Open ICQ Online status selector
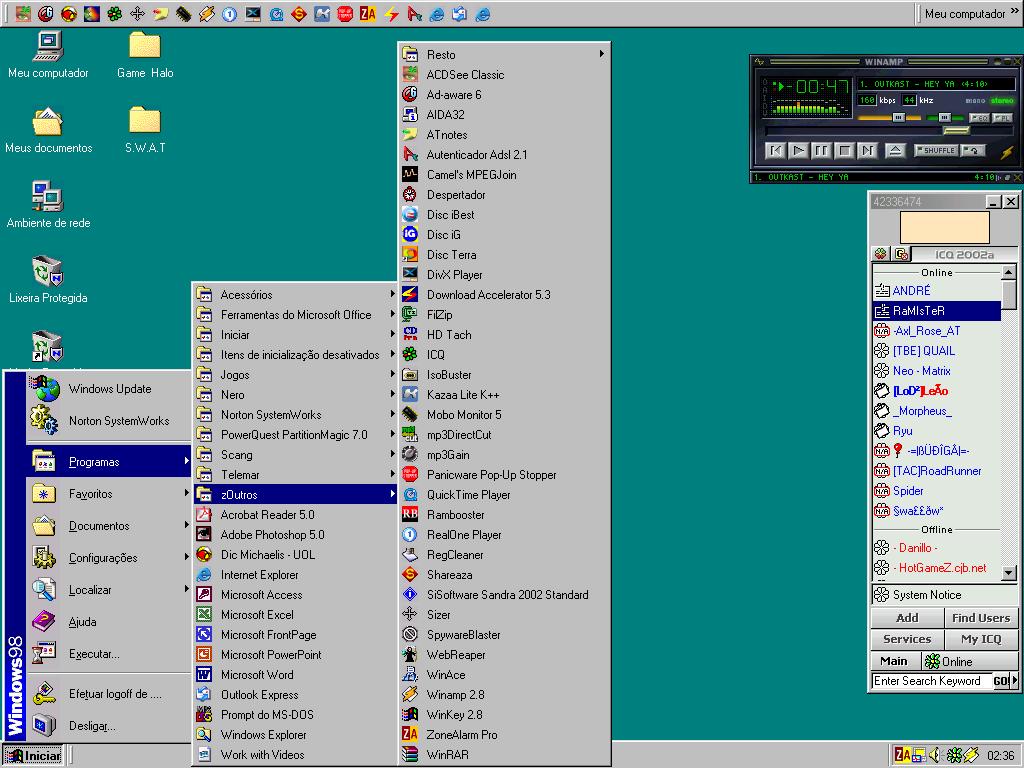 [x=970, y=662]
